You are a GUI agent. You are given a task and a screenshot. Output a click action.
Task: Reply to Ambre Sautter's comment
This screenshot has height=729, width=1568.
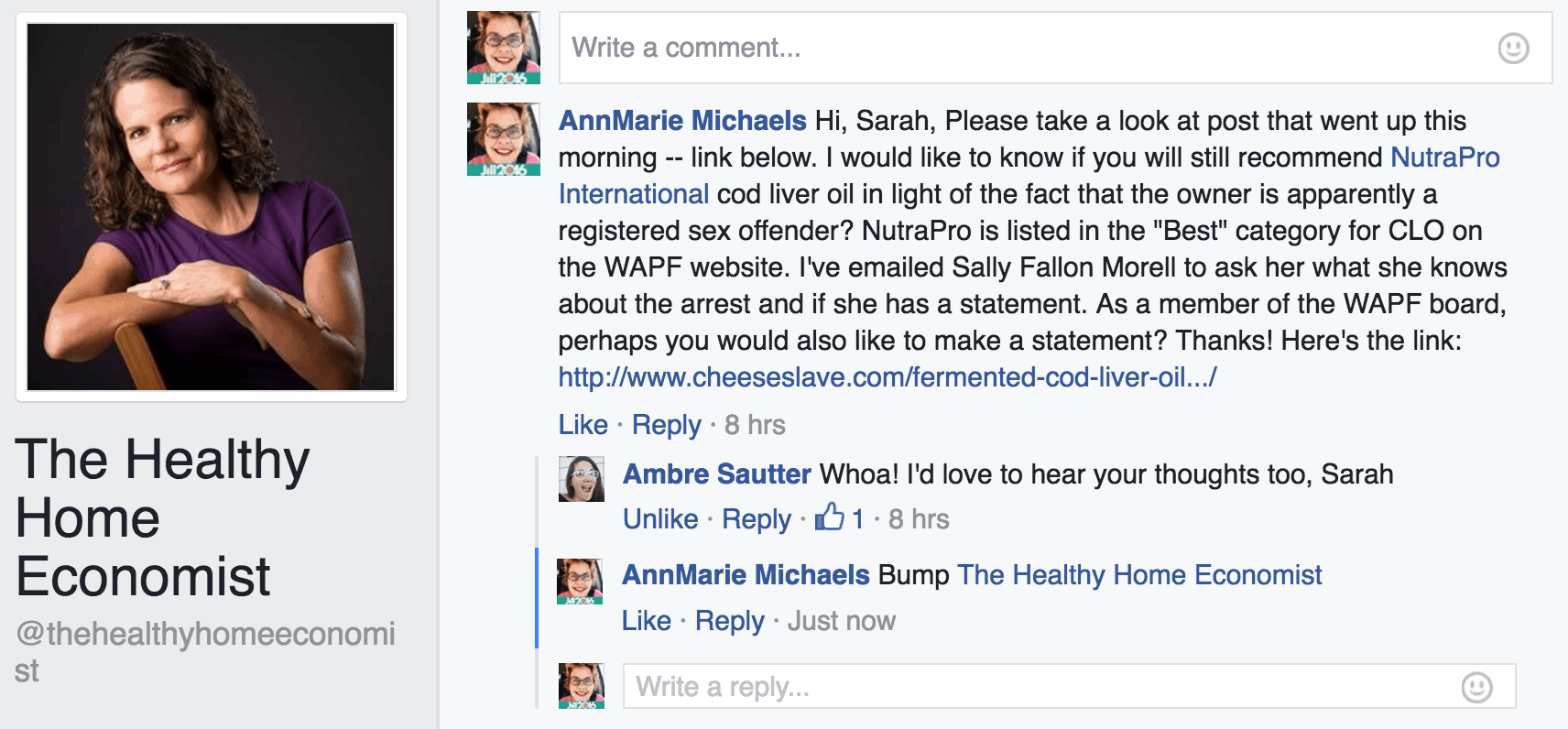[757, 519]
